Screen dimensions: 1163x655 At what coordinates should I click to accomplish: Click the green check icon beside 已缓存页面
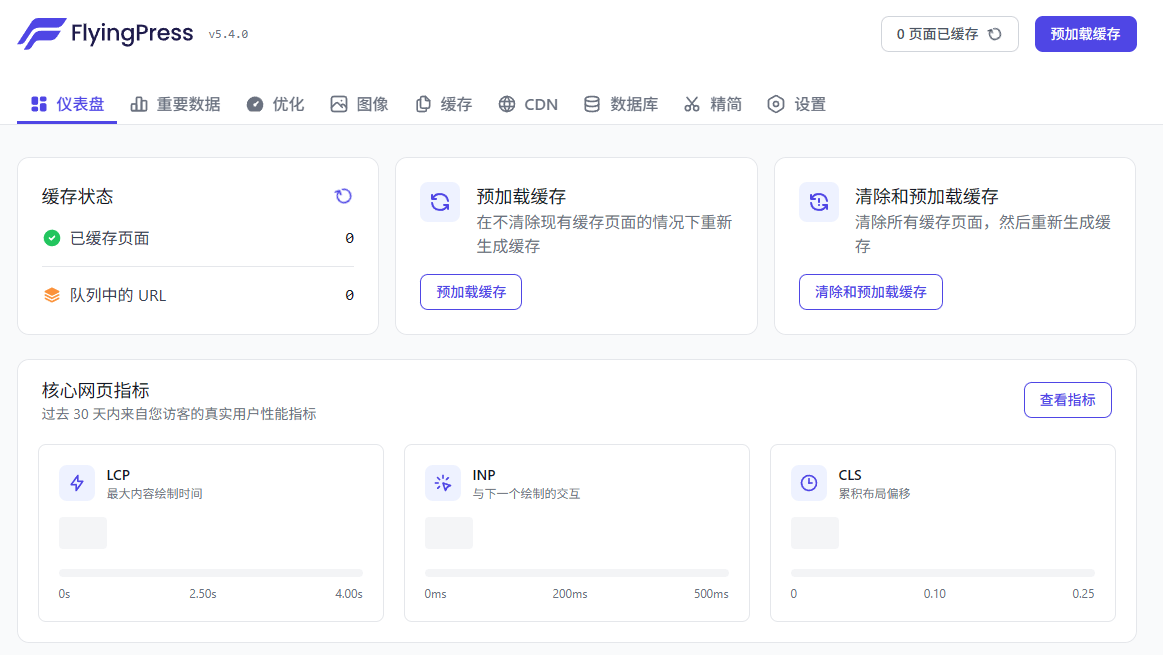pos(52,238)
